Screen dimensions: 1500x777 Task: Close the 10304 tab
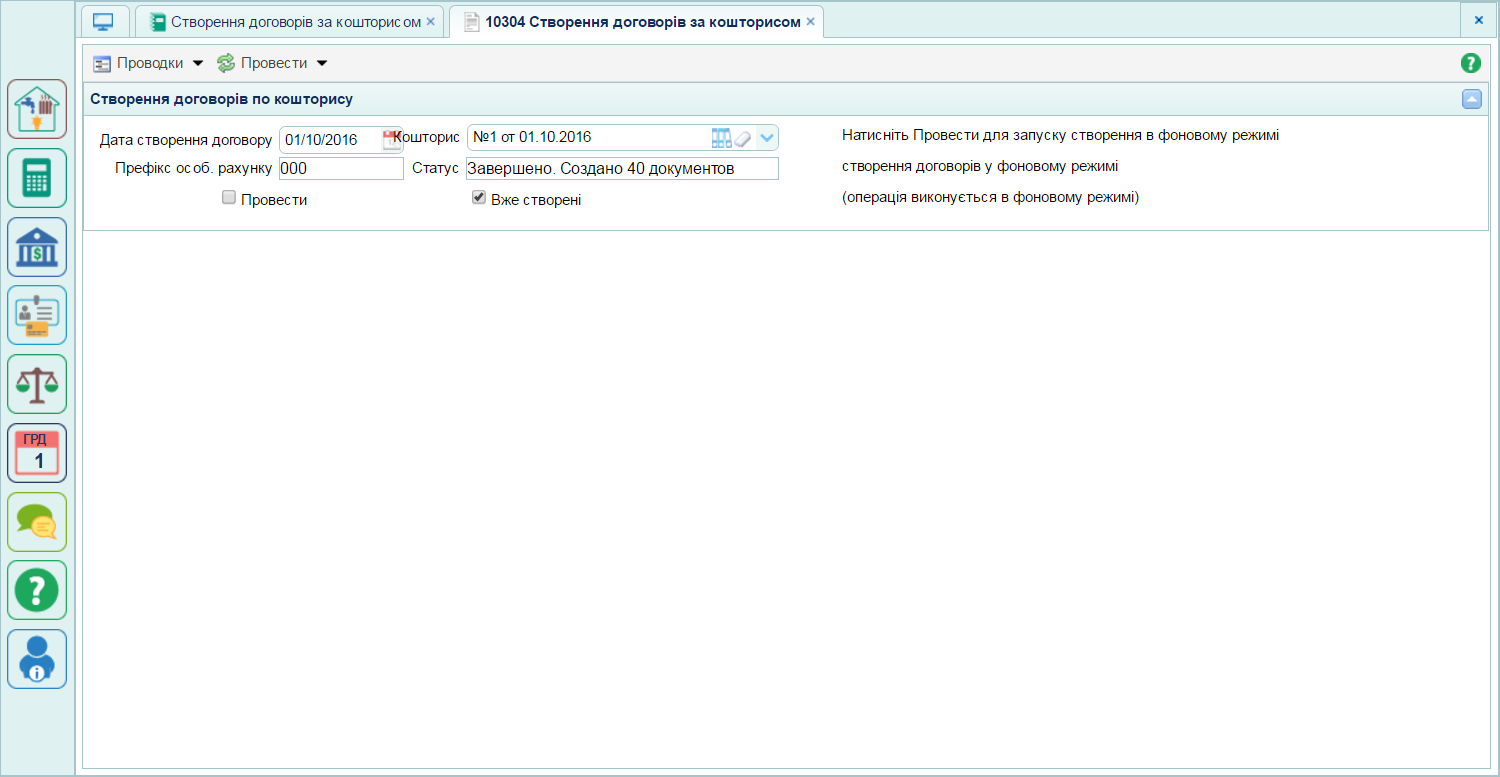(x=810, y=21)
